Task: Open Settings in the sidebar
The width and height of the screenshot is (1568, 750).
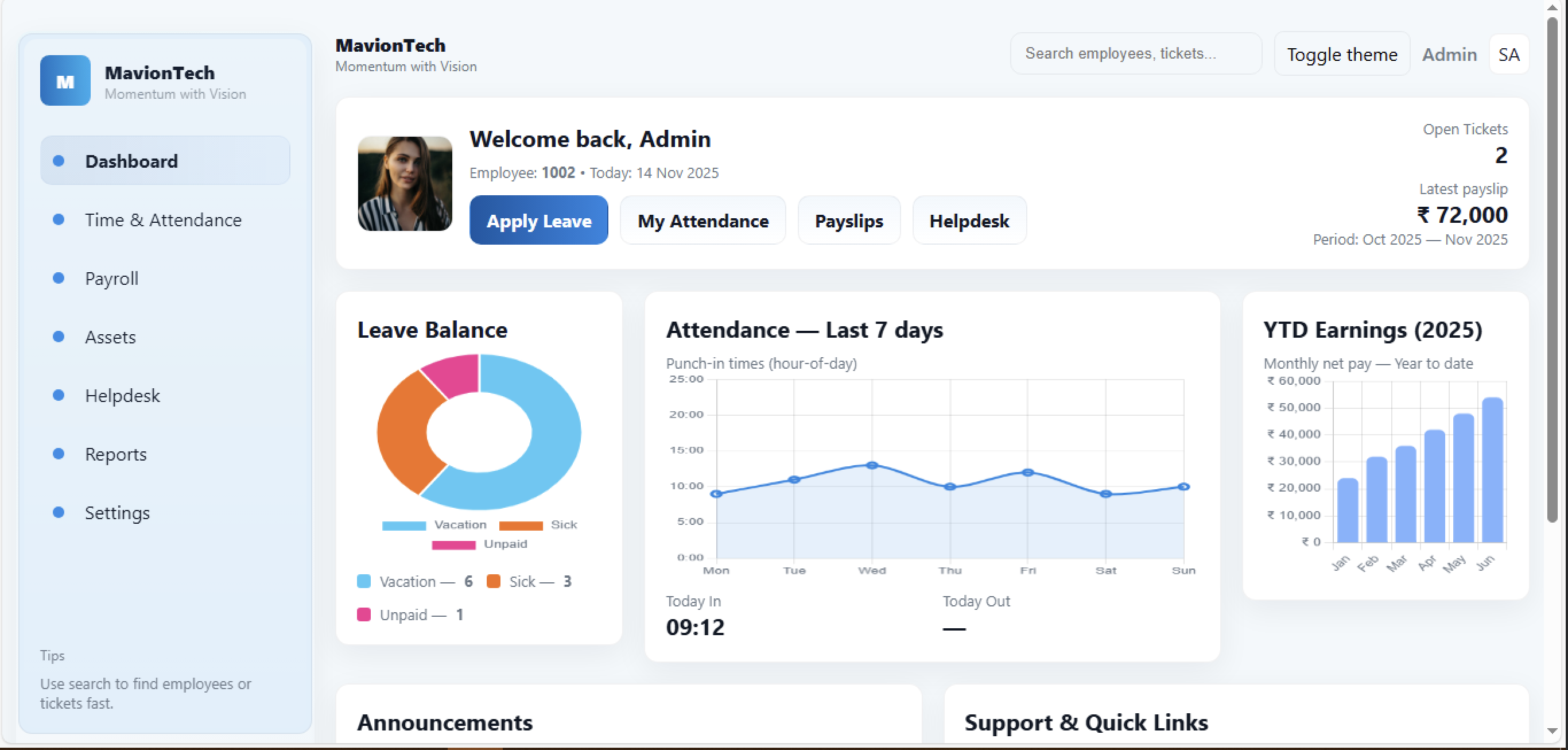Action: coord(117,512)
